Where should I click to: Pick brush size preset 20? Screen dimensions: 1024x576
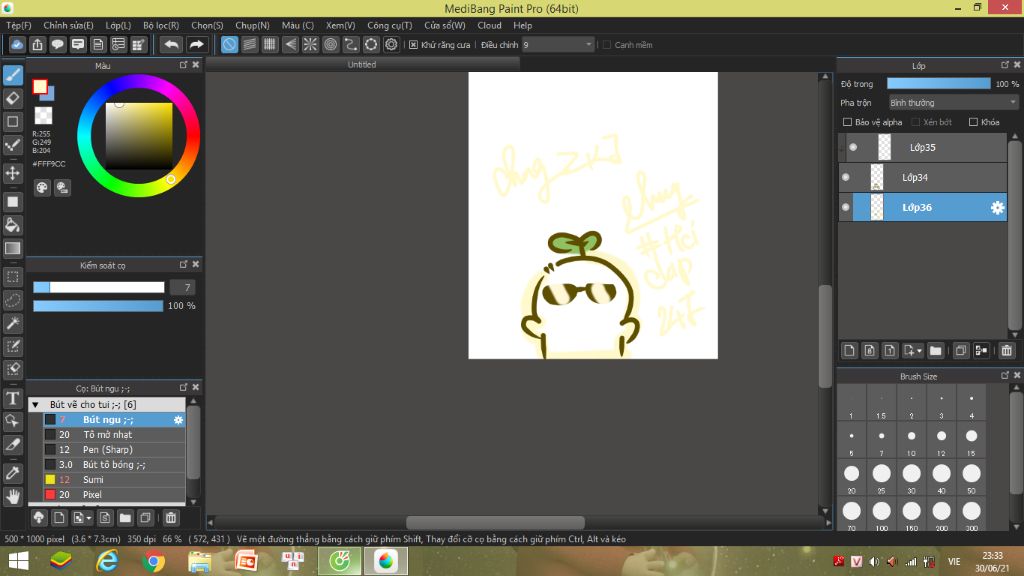pos(852,477)
